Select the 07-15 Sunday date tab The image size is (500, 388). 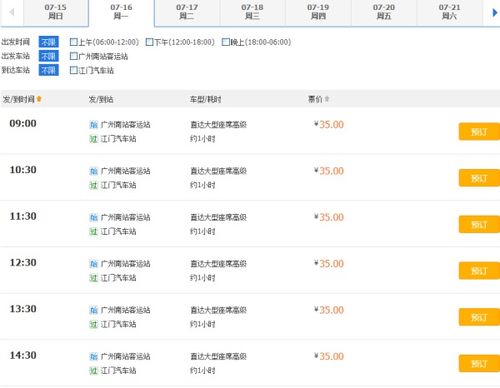56,12
